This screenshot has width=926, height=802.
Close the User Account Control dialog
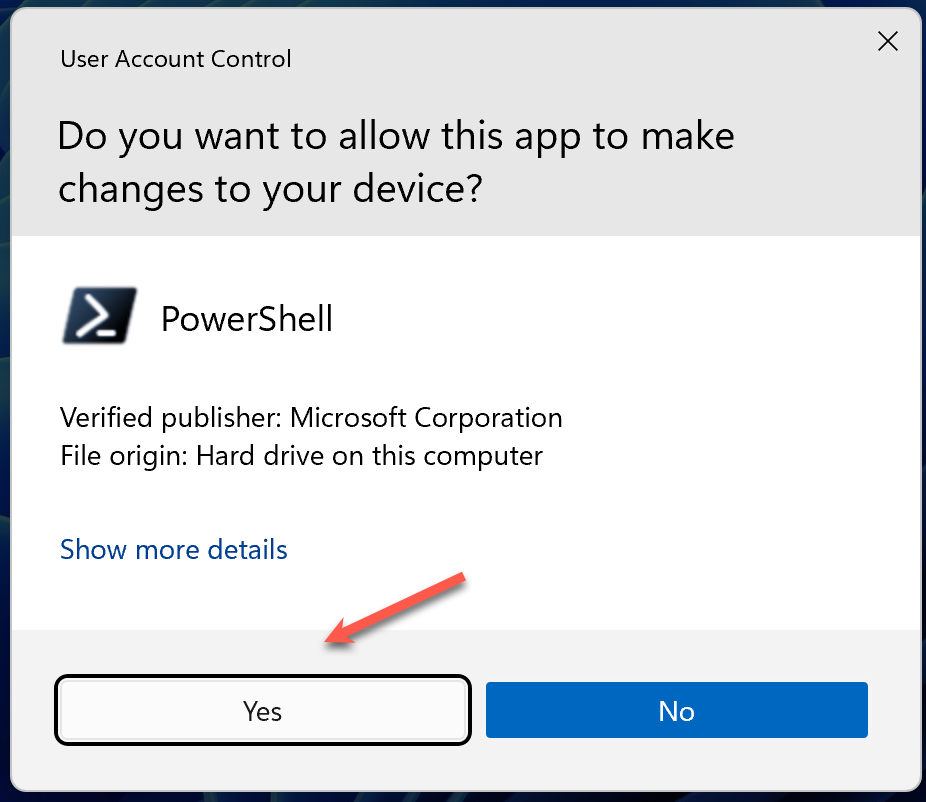pos(887,41)
